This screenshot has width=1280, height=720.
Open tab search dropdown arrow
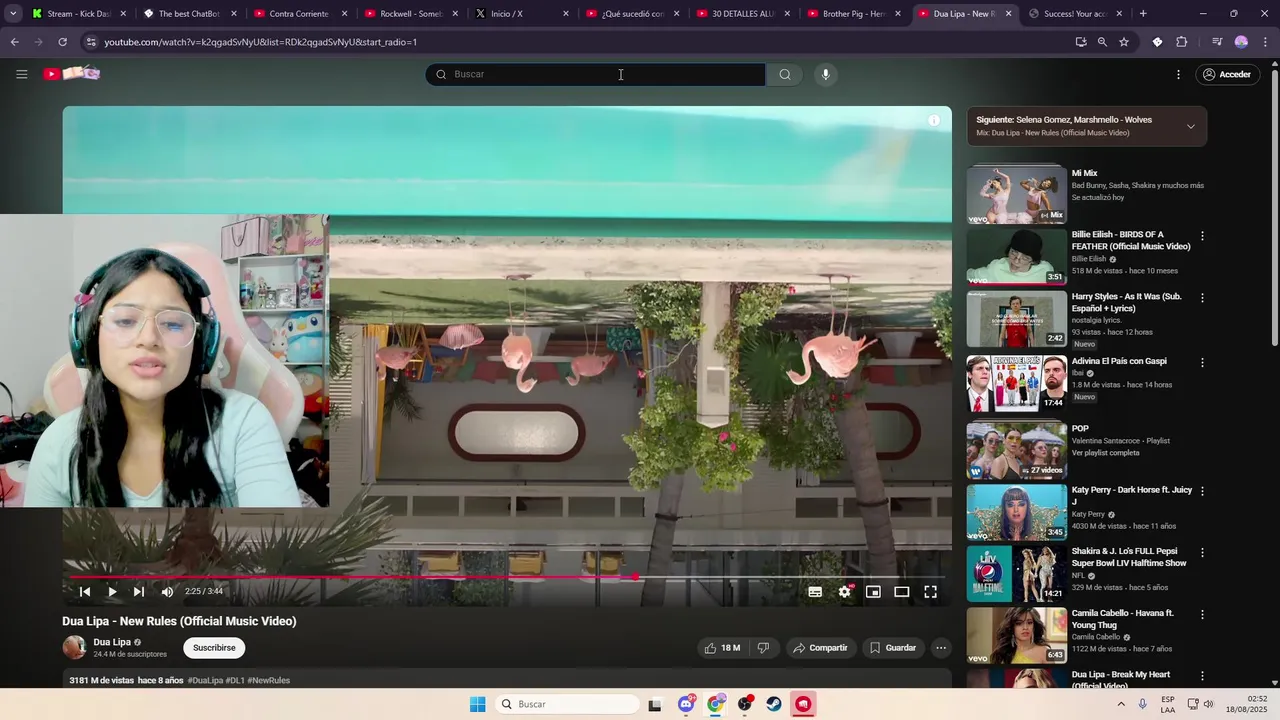(13, 14)
